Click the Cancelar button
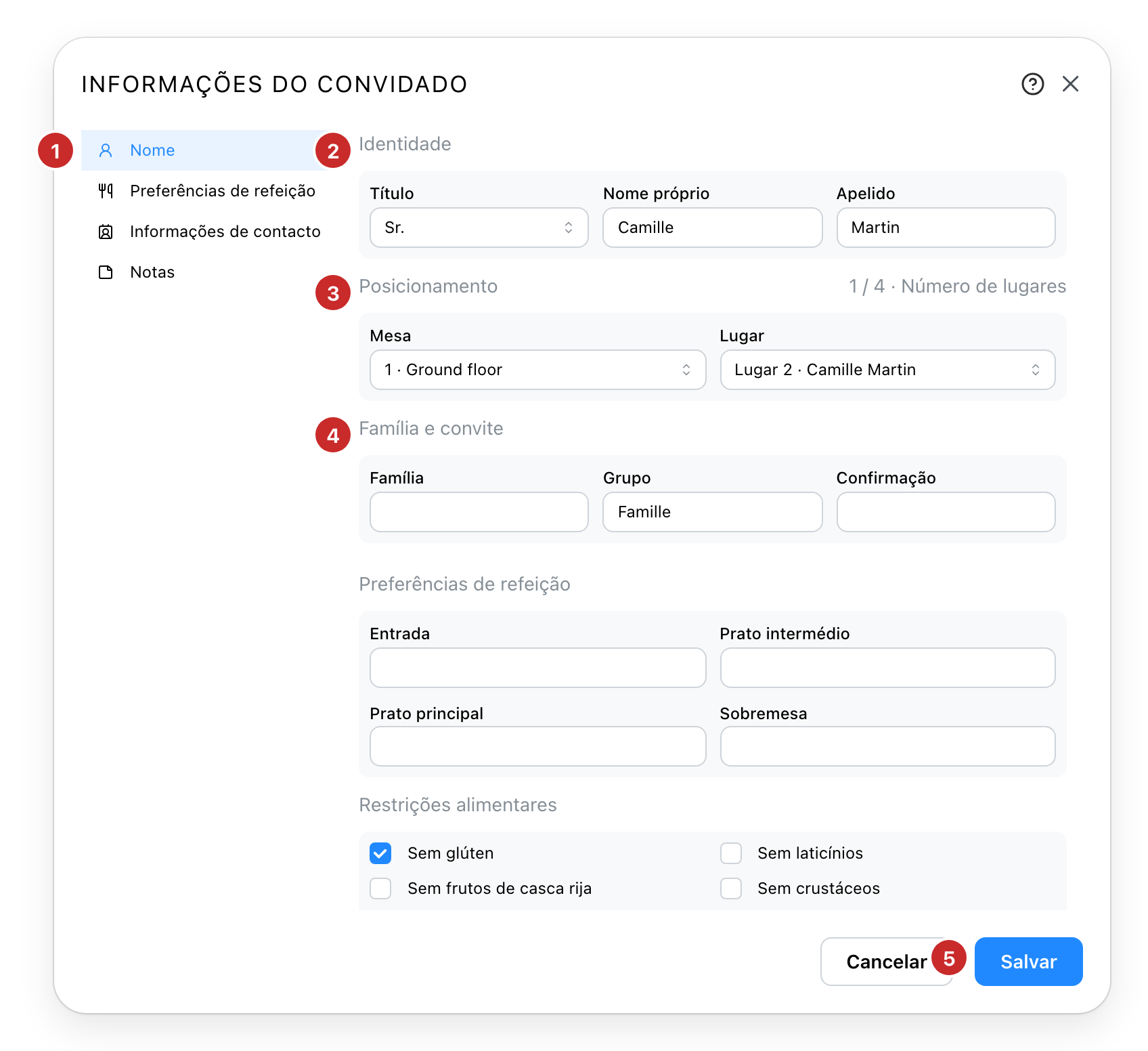The image size is (1148, 1051). point(887,962)
